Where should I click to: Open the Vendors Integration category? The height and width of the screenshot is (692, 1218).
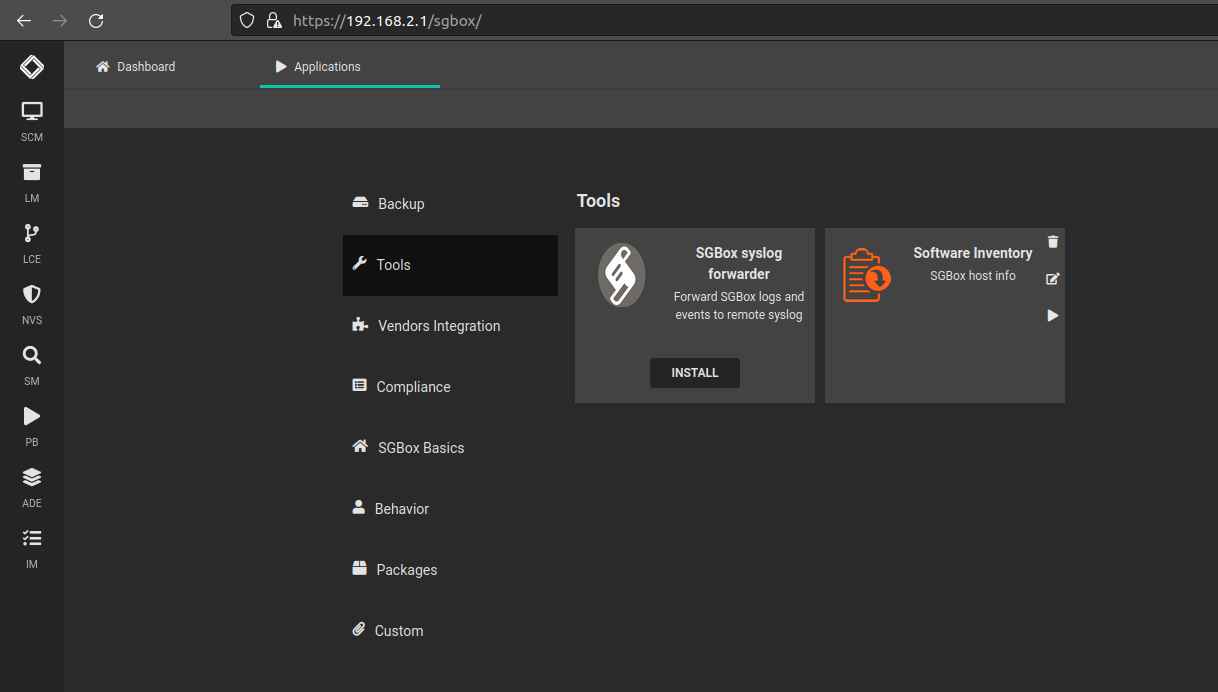tap(450, 326)
